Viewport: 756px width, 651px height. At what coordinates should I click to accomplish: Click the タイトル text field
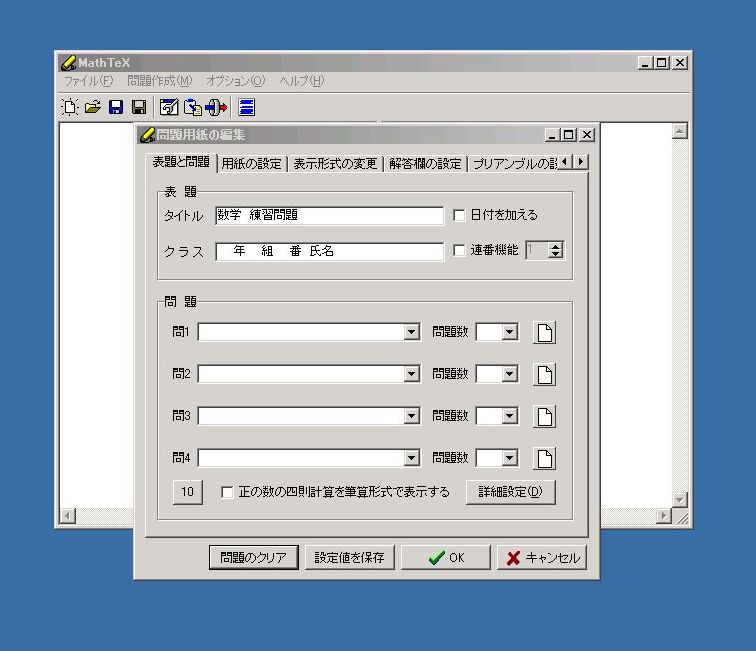tap(329, 215)
